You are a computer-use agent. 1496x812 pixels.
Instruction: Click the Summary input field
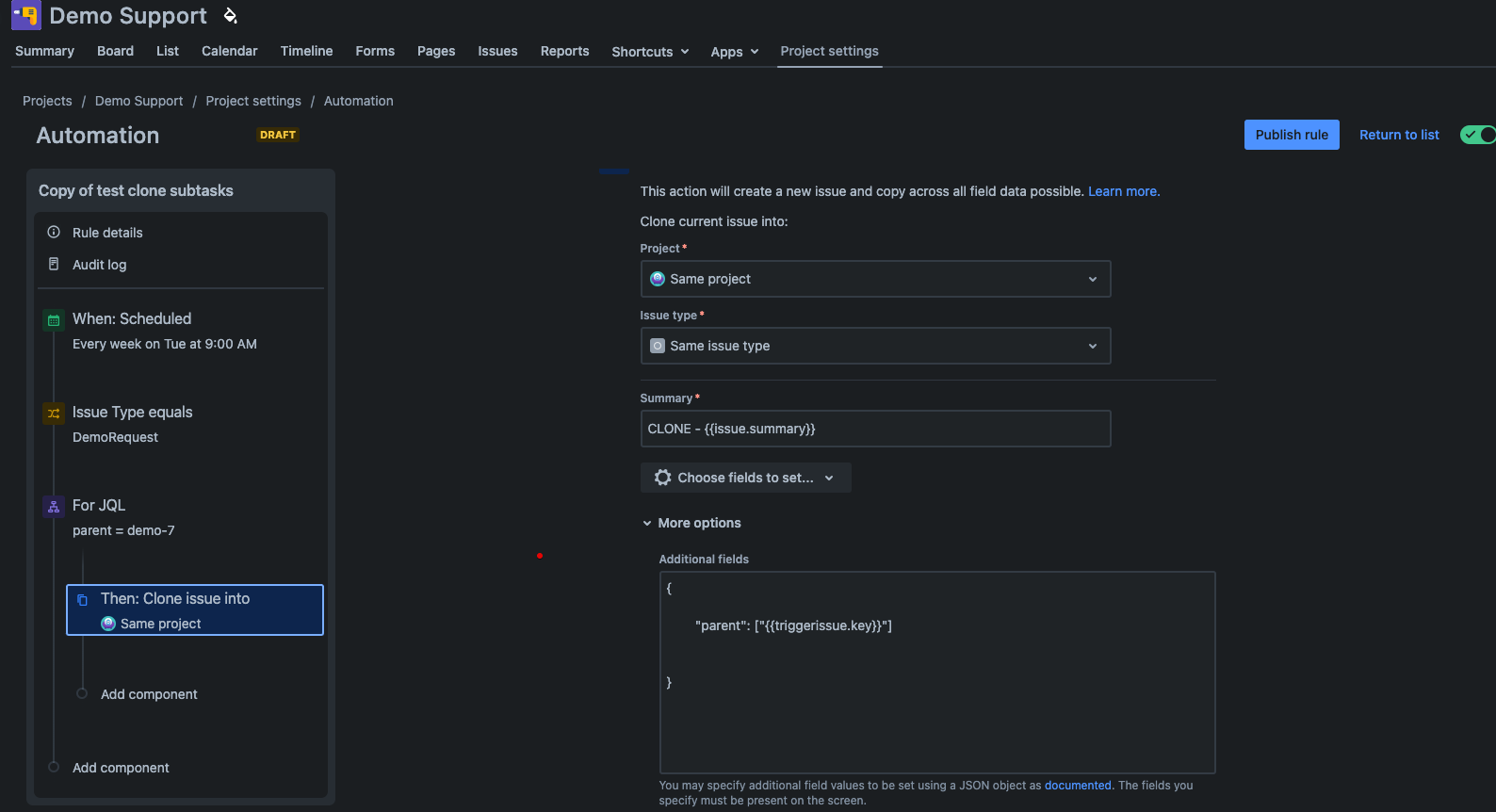coord(875,429)
